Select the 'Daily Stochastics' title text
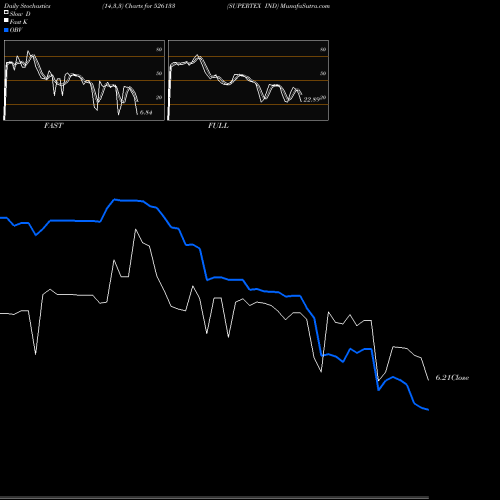 click(x=27, y=6)
